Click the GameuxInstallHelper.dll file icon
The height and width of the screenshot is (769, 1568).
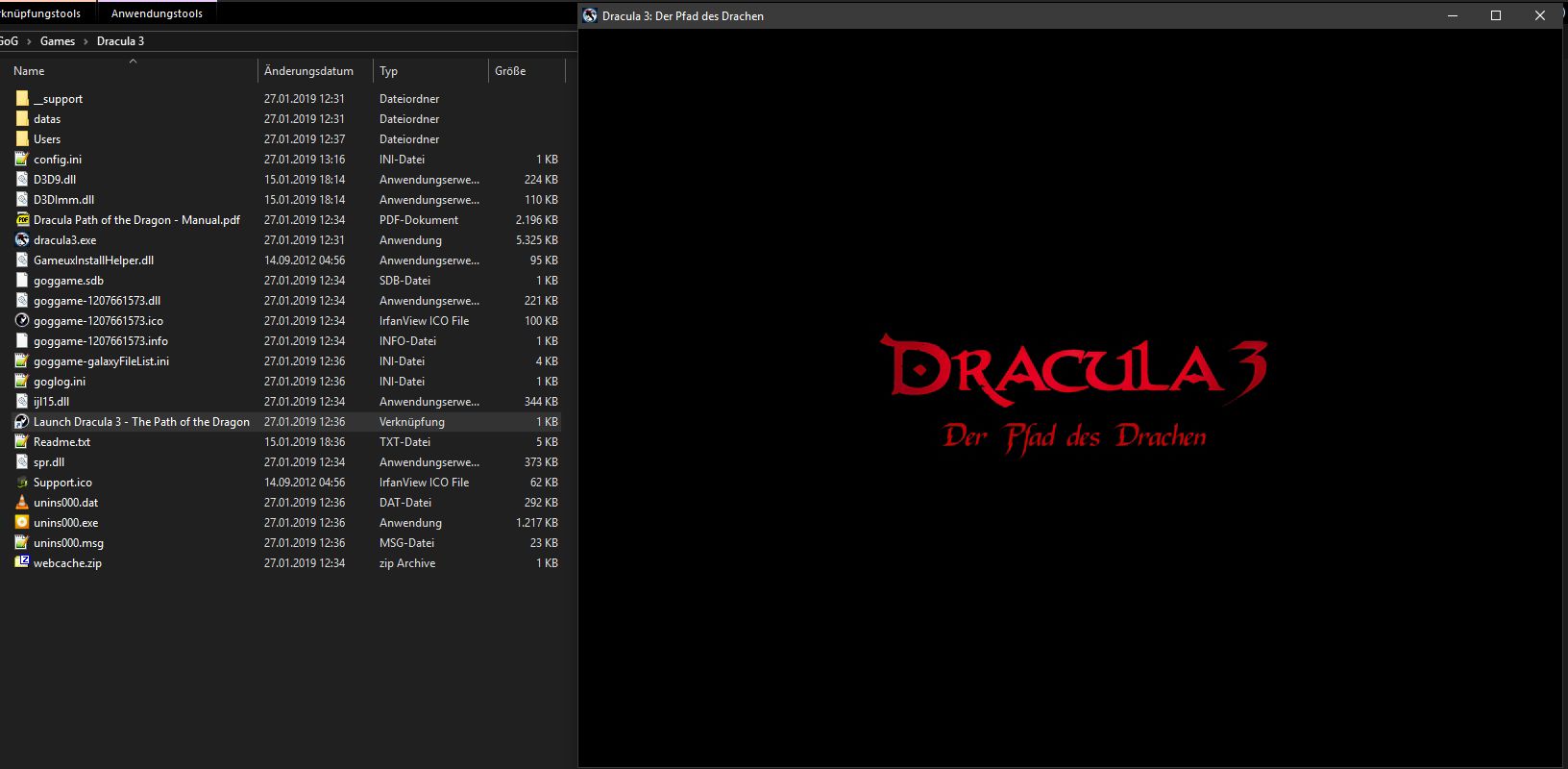click(22, 260)
